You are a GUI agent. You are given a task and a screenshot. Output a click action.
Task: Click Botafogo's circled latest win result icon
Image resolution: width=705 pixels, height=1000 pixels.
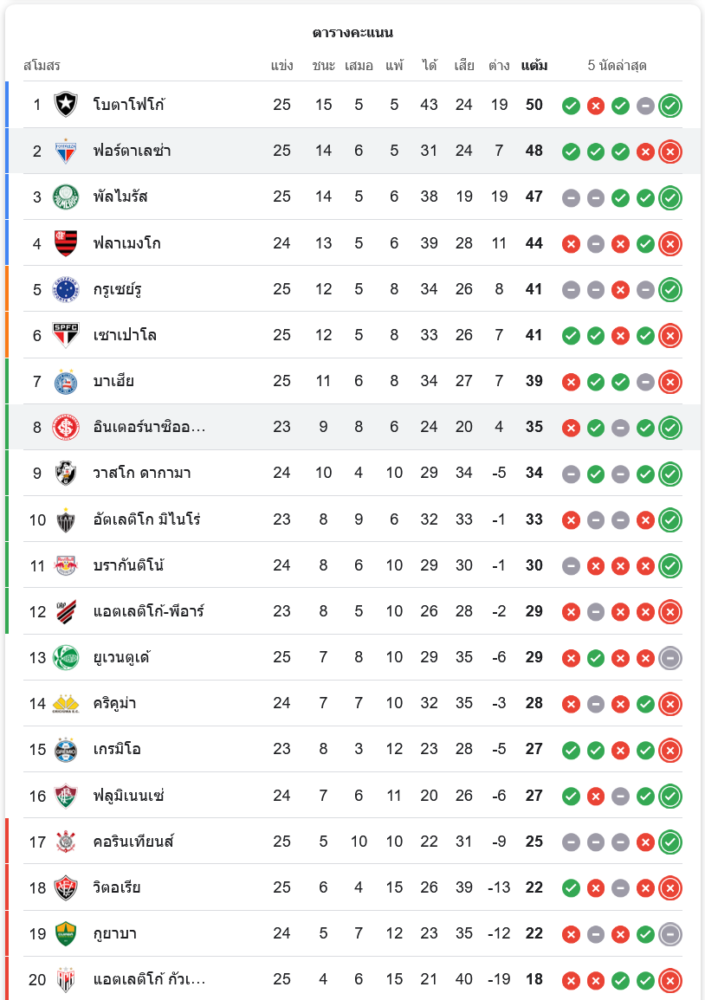point(671,105)
